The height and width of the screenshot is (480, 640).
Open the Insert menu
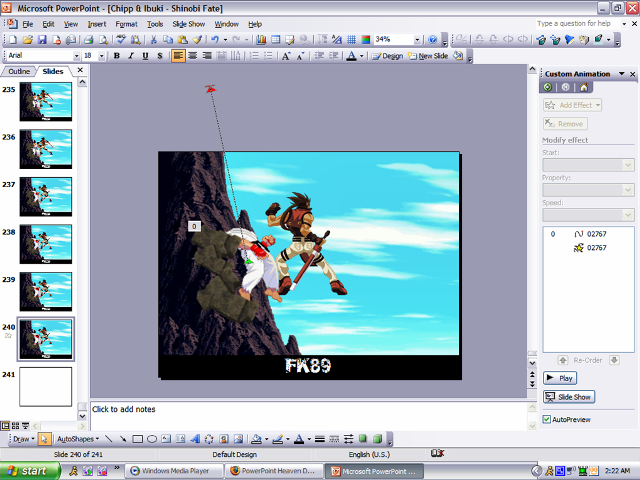pyautogui.click(x=97, y=24)
